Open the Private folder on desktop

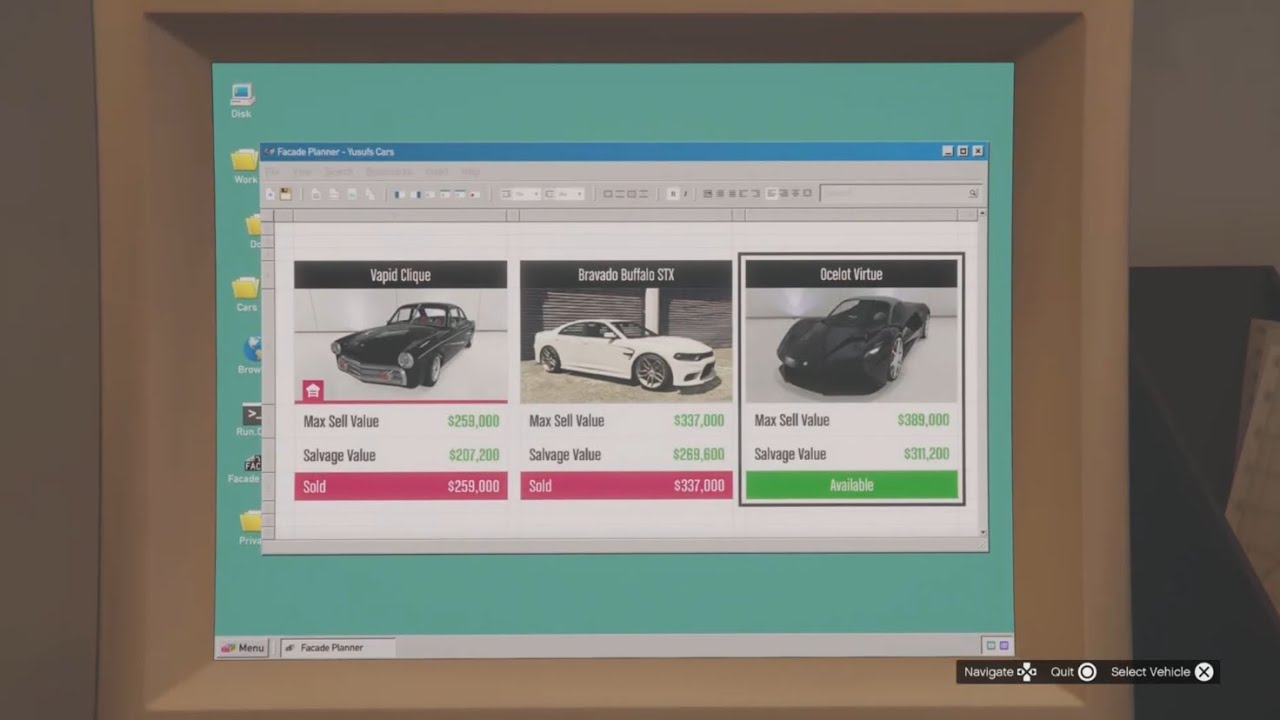250,527
